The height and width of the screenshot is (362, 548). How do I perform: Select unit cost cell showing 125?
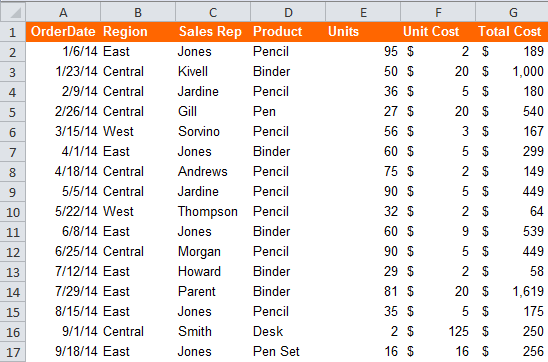[x=438, y=332]
